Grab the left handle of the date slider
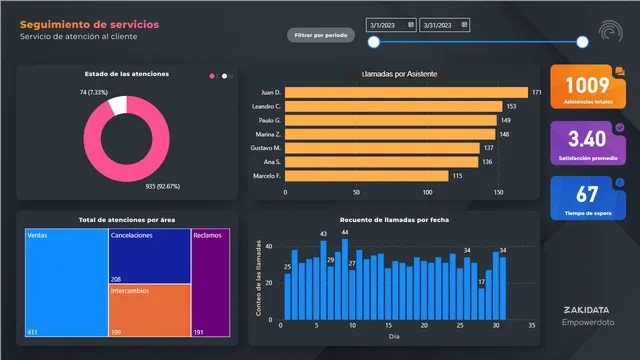 coord(373,42)
